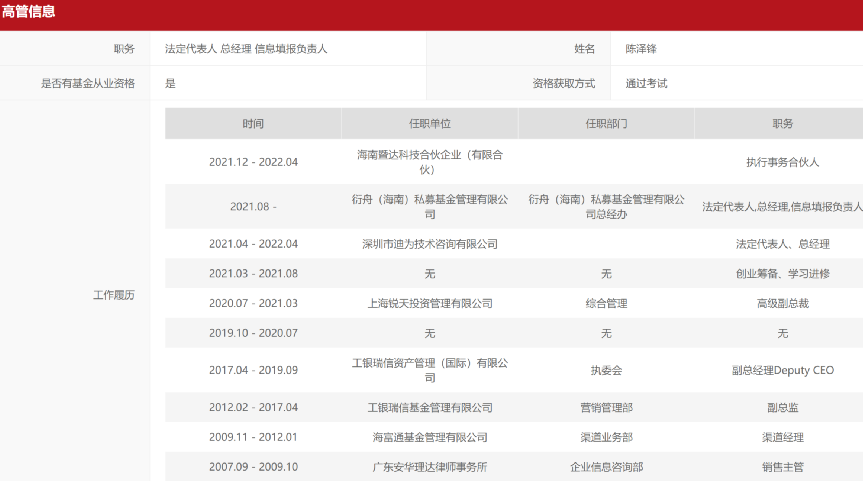863x481 pixels.
Task: Select the 副总经理Deputy CEO cell
Action: (782, 370)
